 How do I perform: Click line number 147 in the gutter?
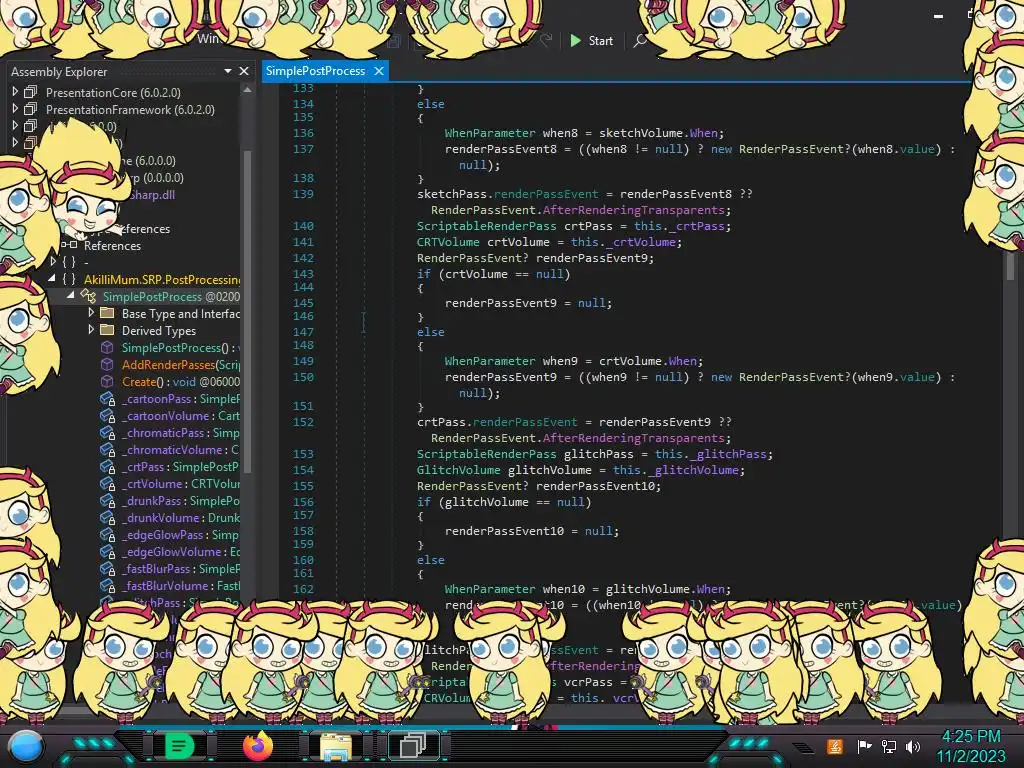[303, 332]
